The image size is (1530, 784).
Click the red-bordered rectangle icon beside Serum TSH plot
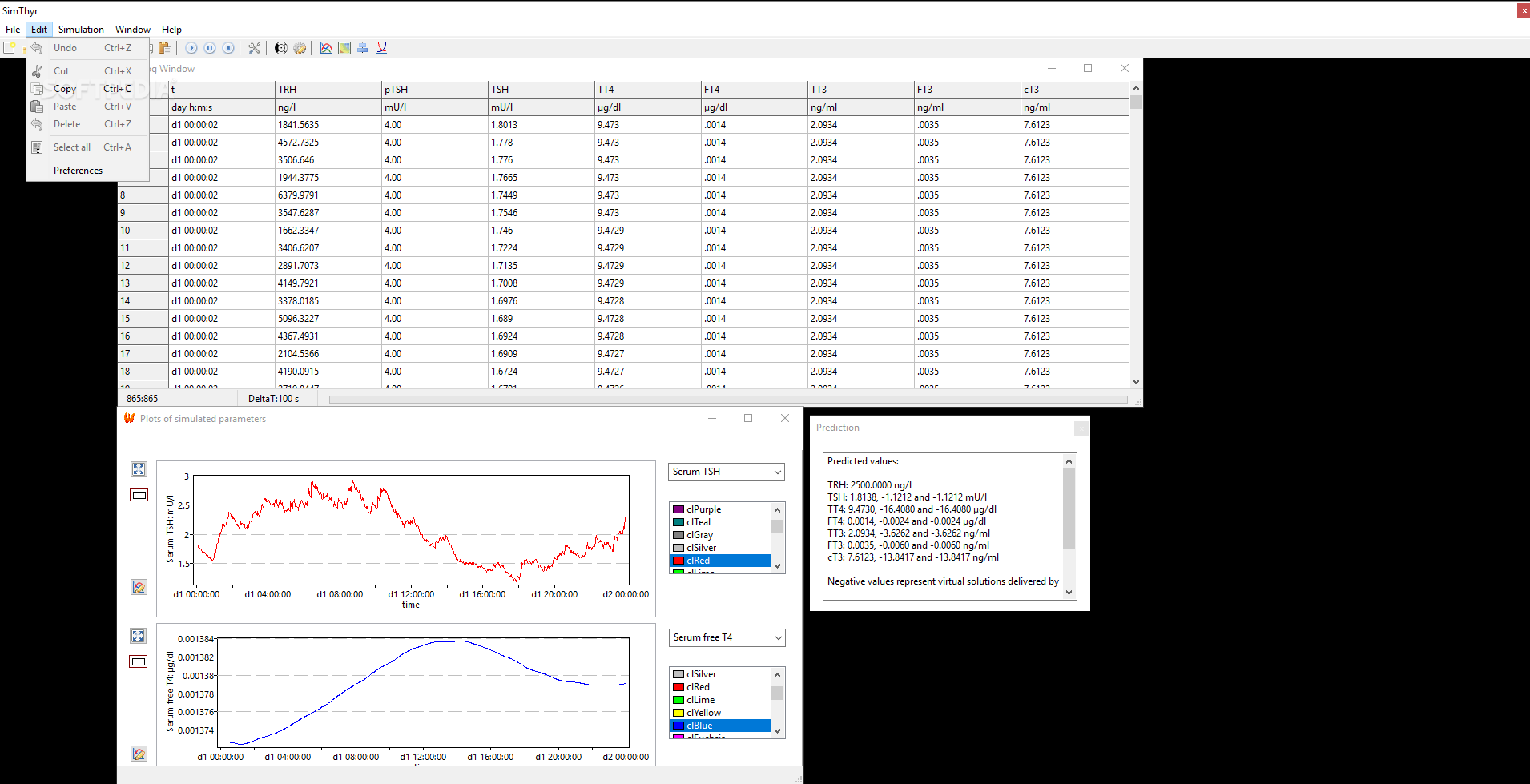(139, 495)
